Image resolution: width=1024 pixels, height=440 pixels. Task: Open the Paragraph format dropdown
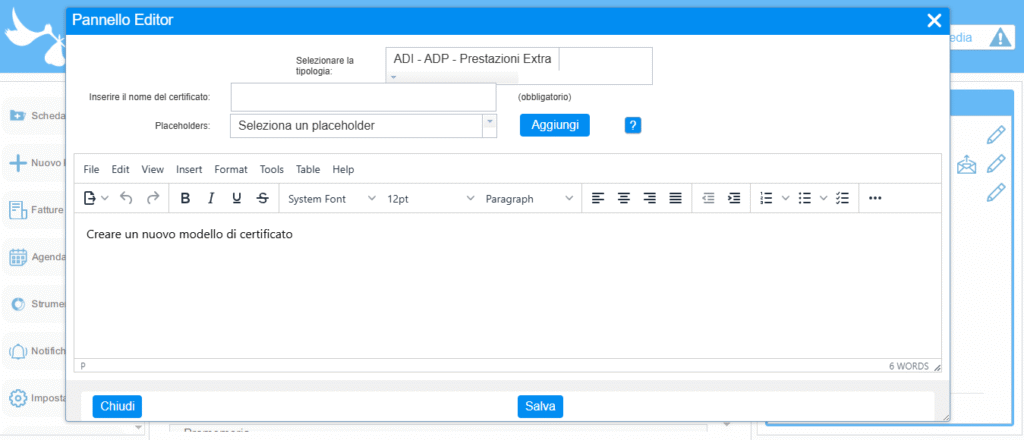(x=529, y=199)
